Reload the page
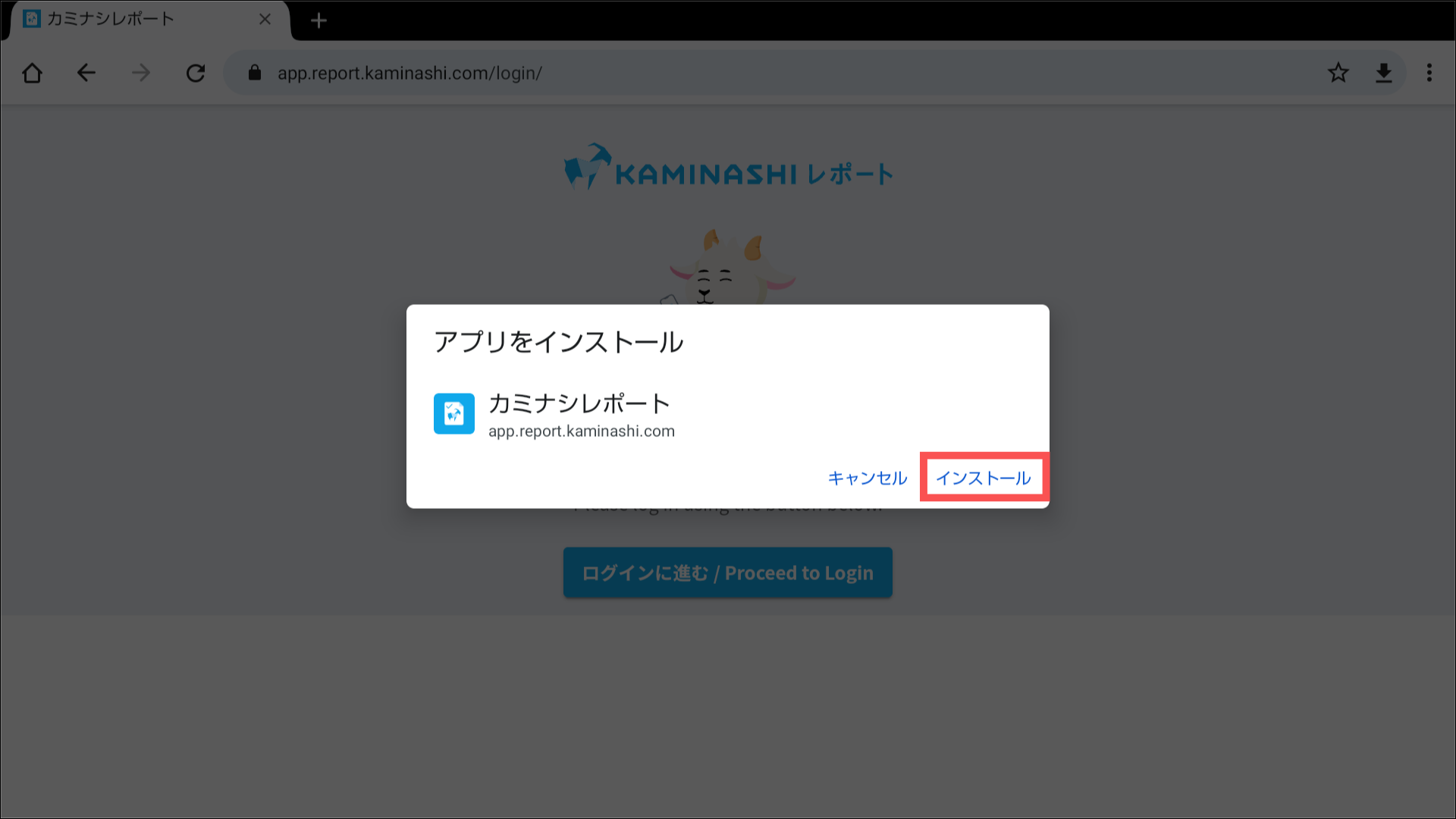Image resolution: width=1456 pixels, height=819 pixels. [196, 73]
